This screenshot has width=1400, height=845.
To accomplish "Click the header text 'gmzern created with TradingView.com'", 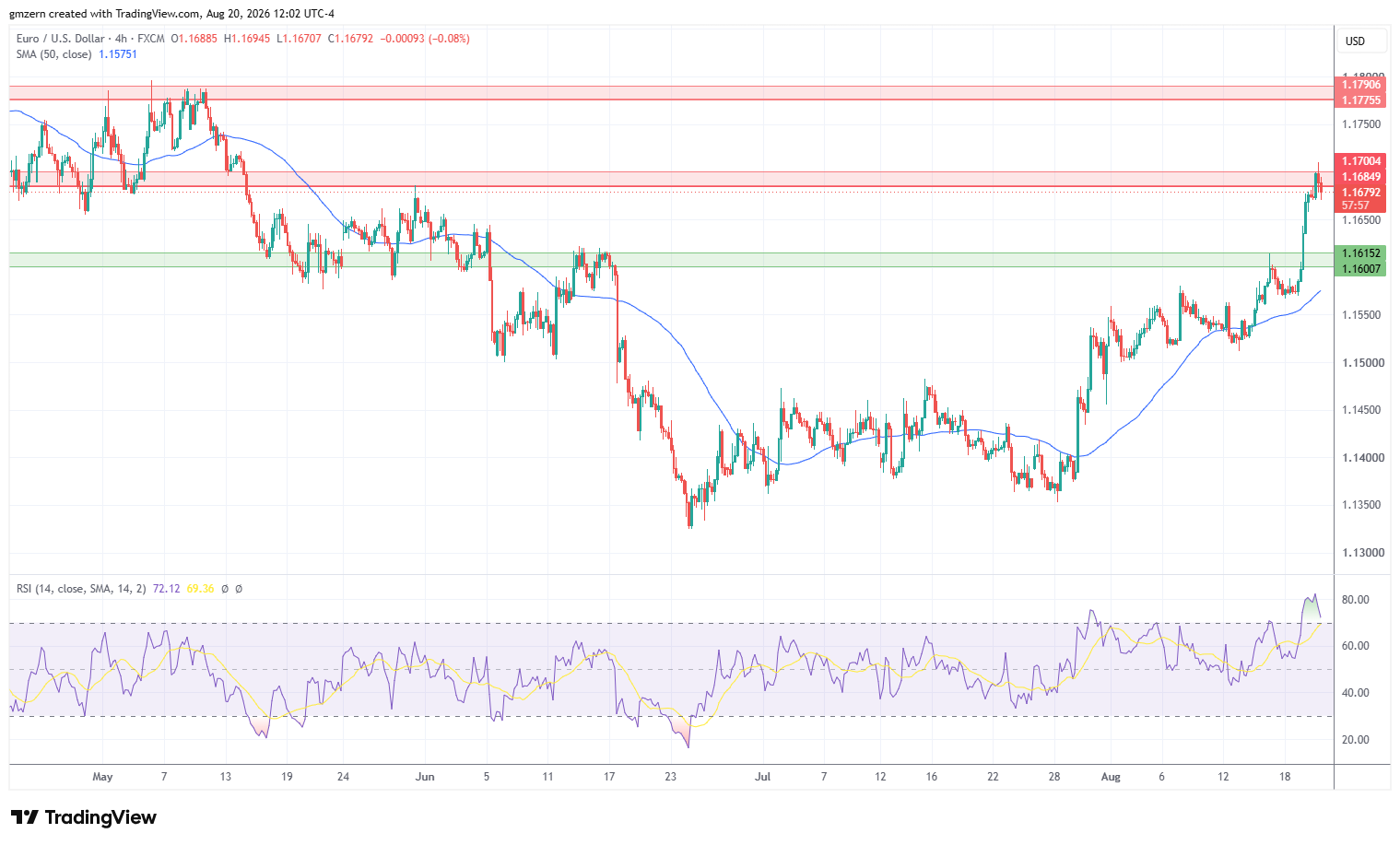I will tap(106, 14).
